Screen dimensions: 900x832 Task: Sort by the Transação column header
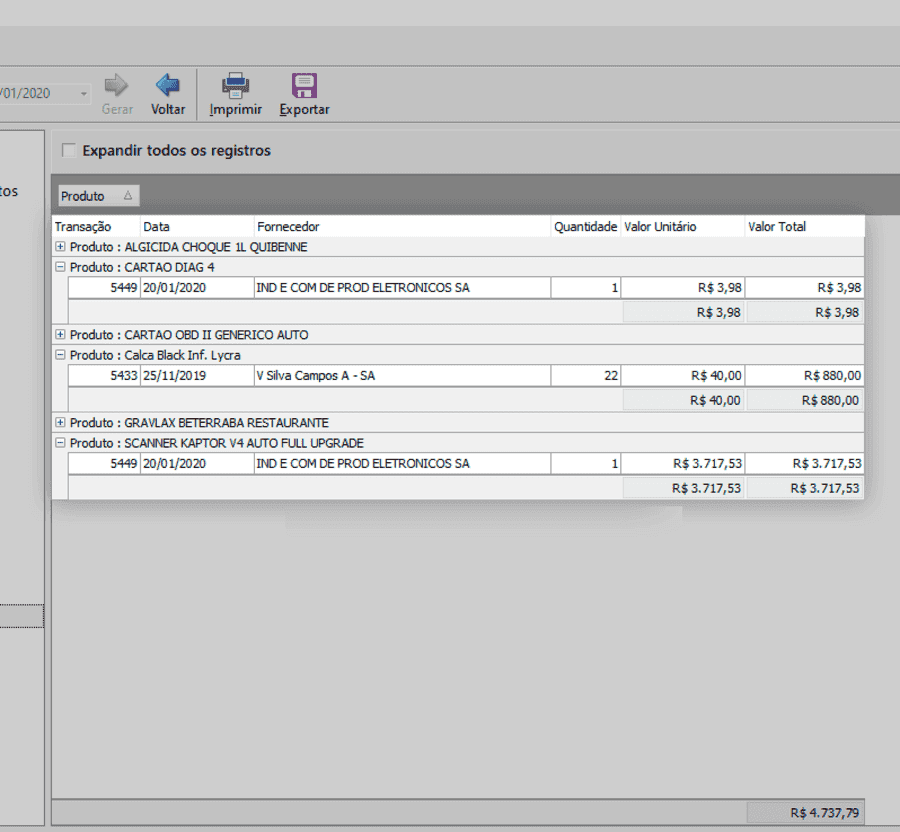point(96,227)
